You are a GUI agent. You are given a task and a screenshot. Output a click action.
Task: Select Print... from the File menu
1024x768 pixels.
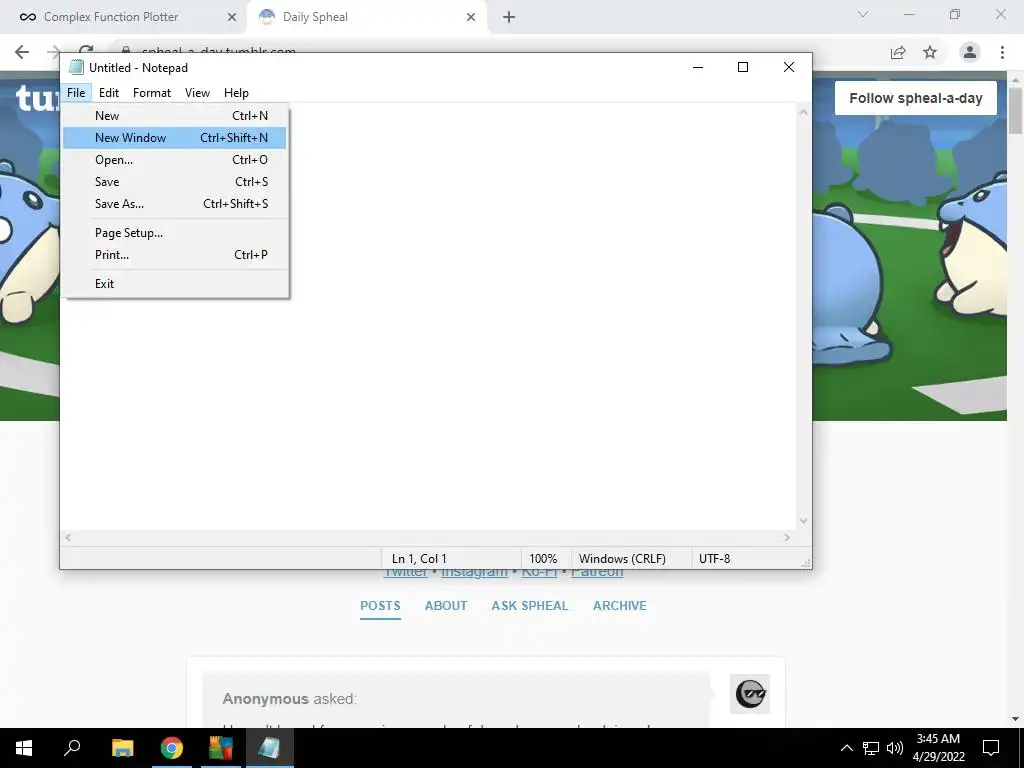coord(174,255)
